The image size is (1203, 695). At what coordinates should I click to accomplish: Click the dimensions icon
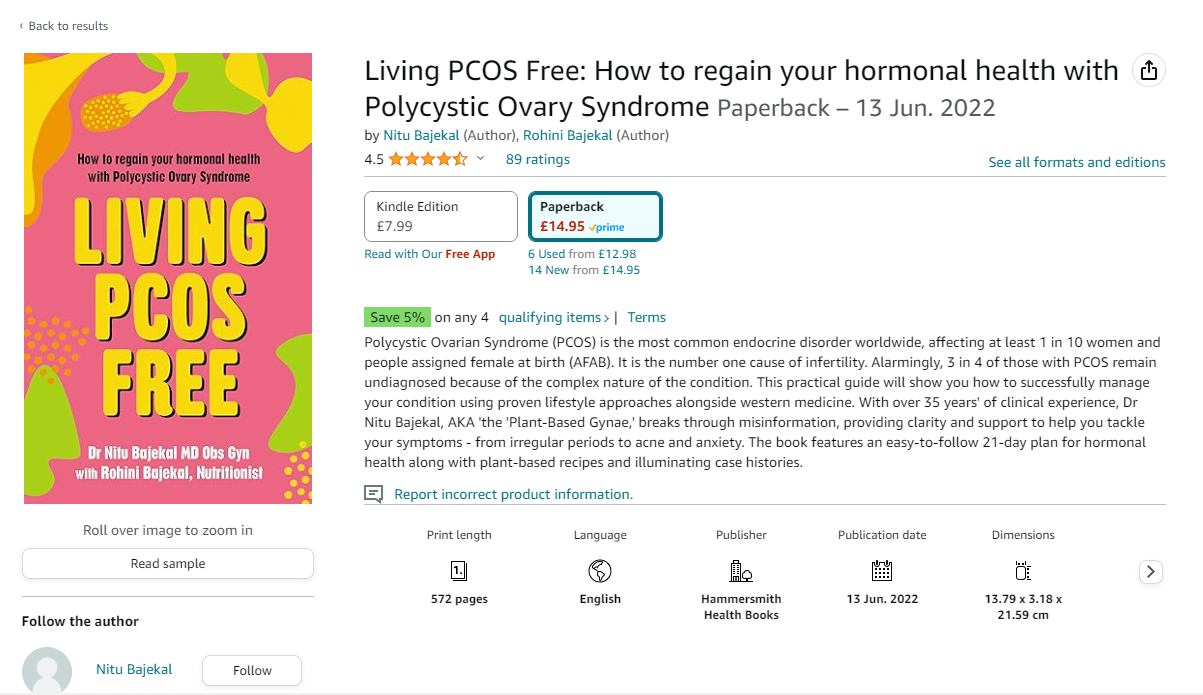1022,571
